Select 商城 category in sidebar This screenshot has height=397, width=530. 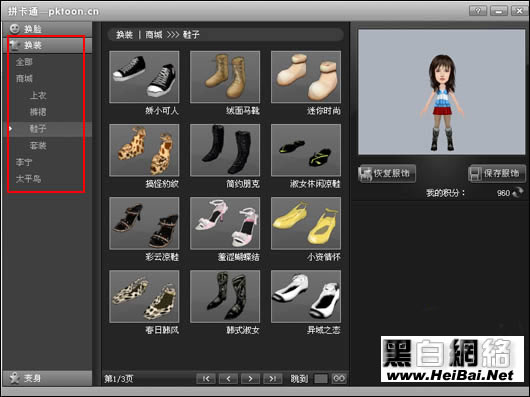(24, 79)
